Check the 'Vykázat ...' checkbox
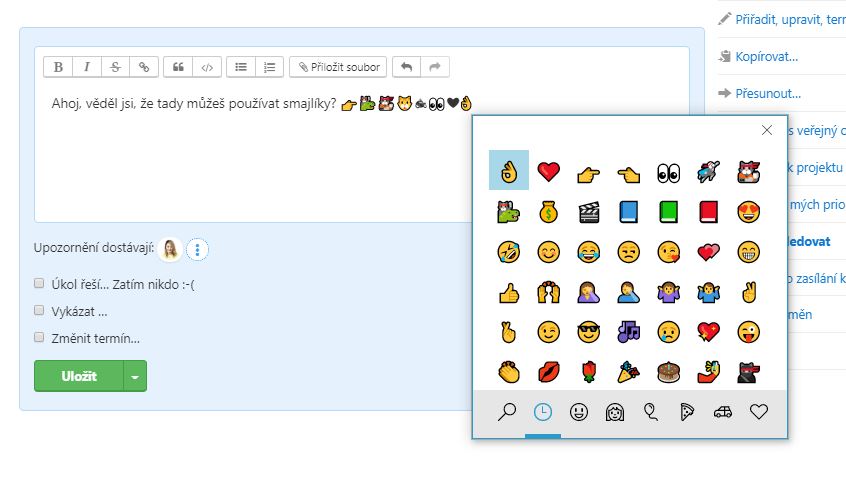The height and width of the screenshot is (482, 846). [39, 310]
